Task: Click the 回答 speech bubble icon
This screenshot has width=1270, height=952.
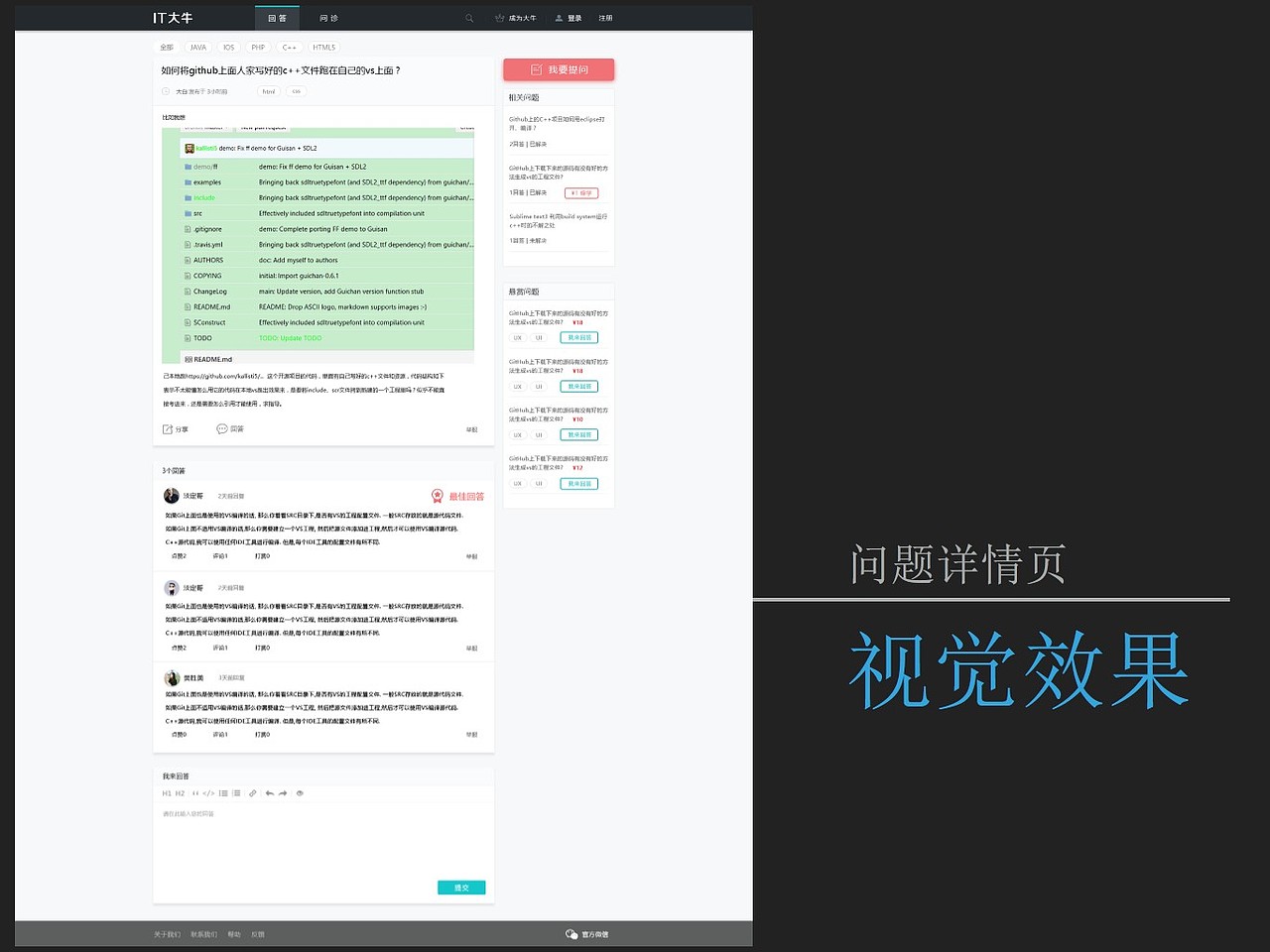Action: pyautogui.click(x=221, y=428)
